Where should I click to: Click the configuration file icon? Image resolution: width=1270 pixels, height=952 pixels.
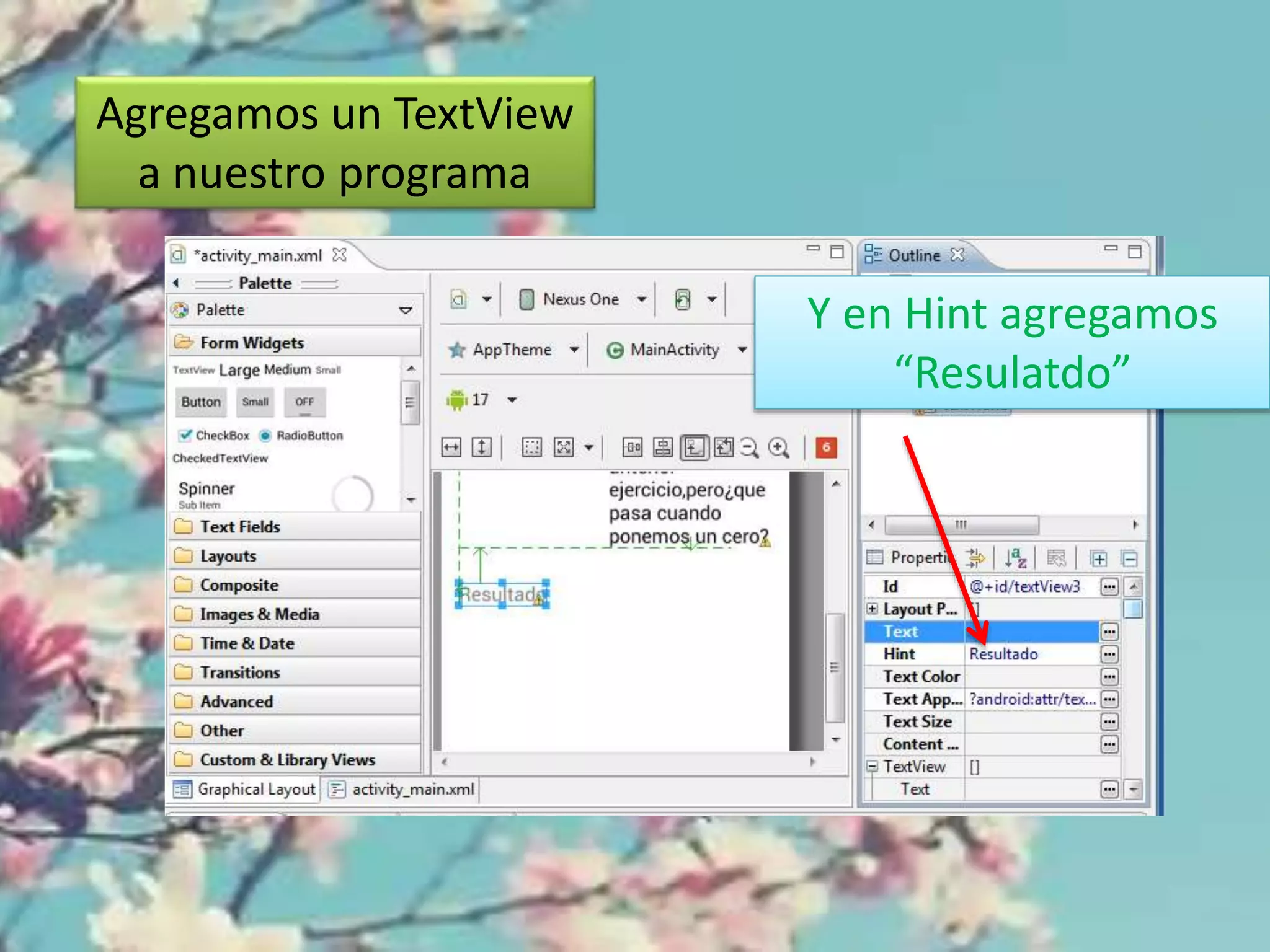(x=459, y=299)
